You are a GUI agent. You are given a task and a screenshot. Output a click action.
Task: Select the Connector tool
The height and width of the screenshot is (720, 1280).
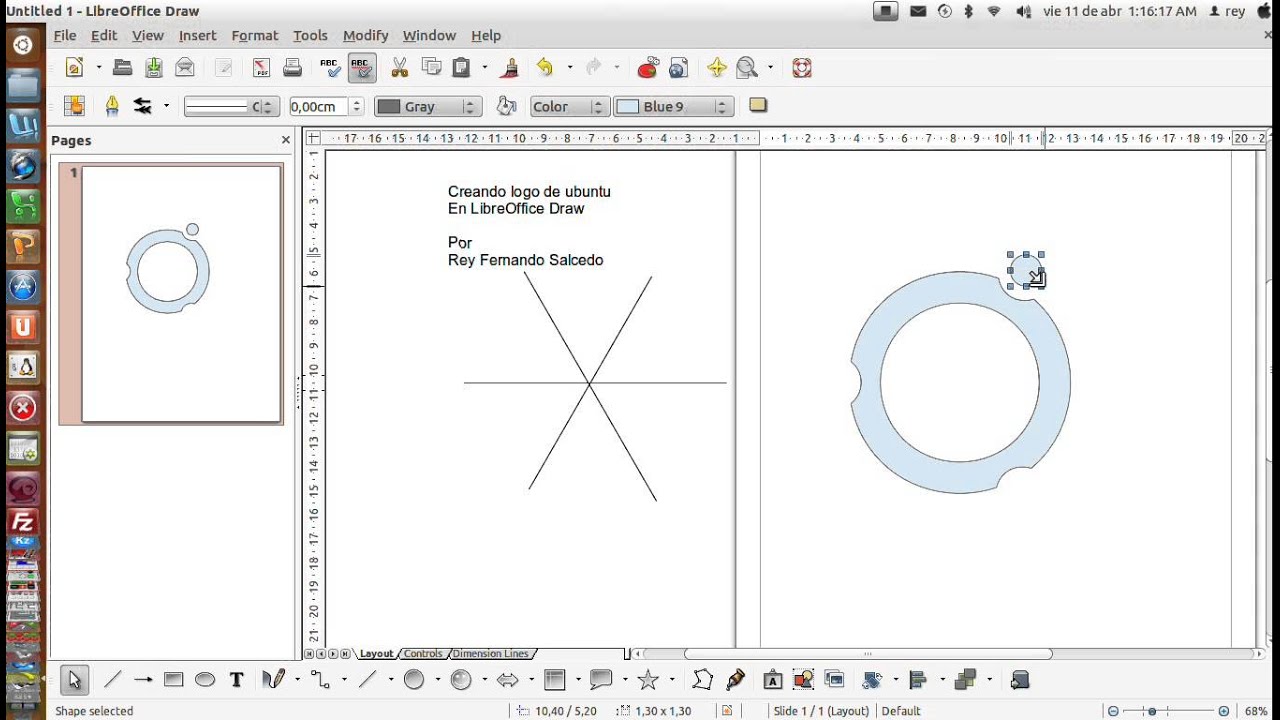pyautogui.click(x=320, y=680)
